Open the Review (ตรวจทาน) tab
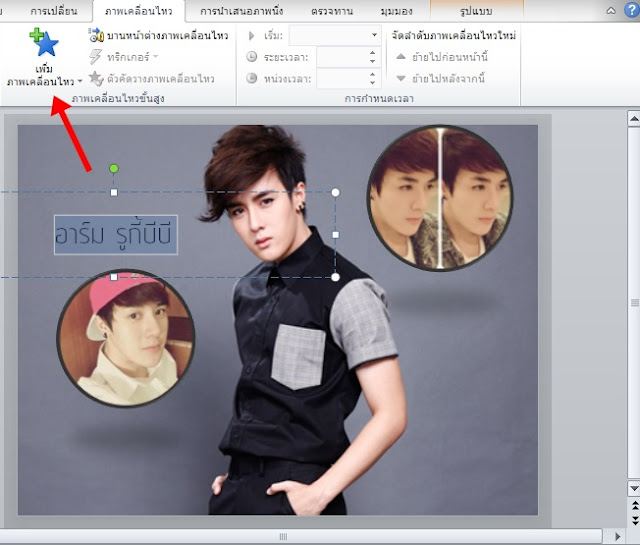640x545 pixels. coord(332,11)
